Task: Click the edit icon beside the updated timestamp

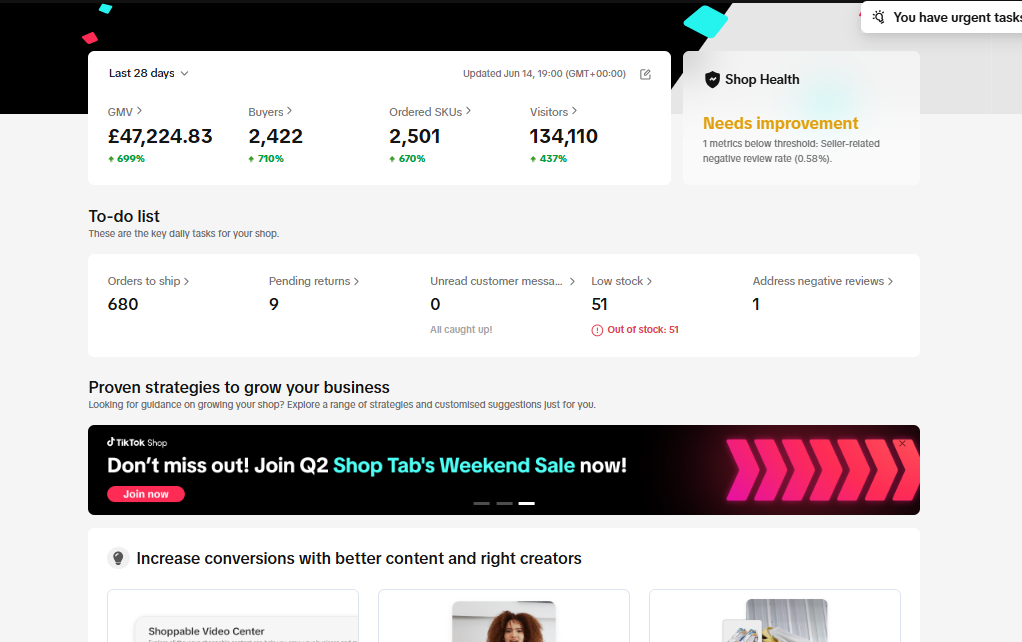Action: pos(645,74)
